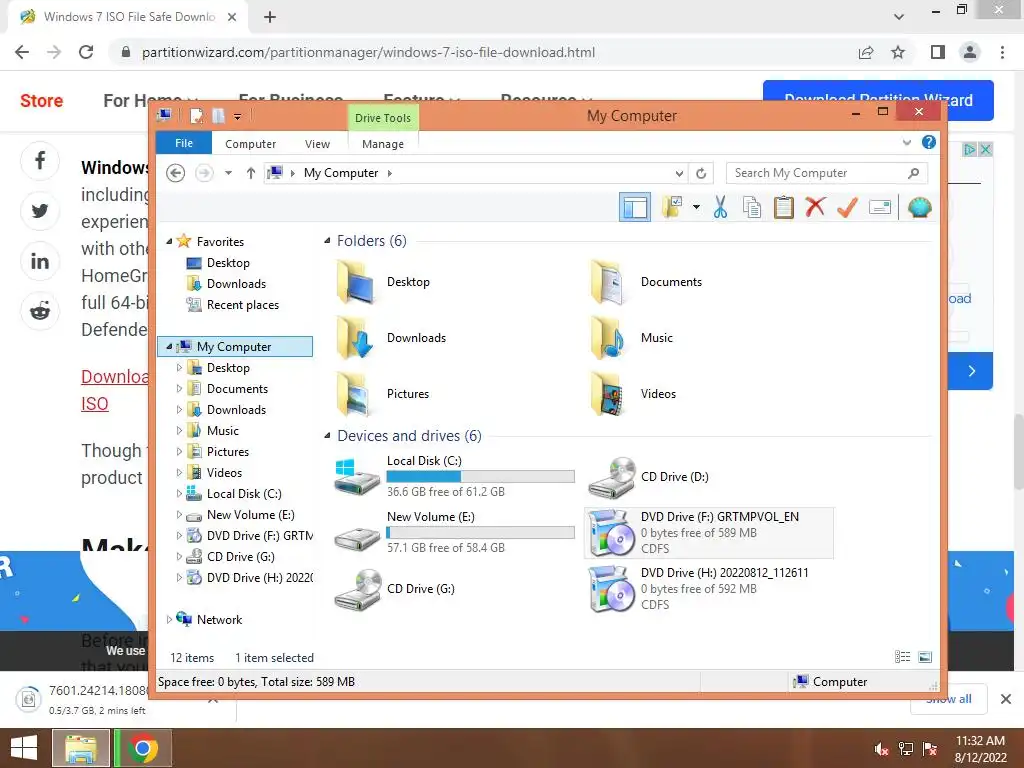Screen dimensions: 1024x768
Task: Select the Documents folder icon
Action: coord(609,282)
